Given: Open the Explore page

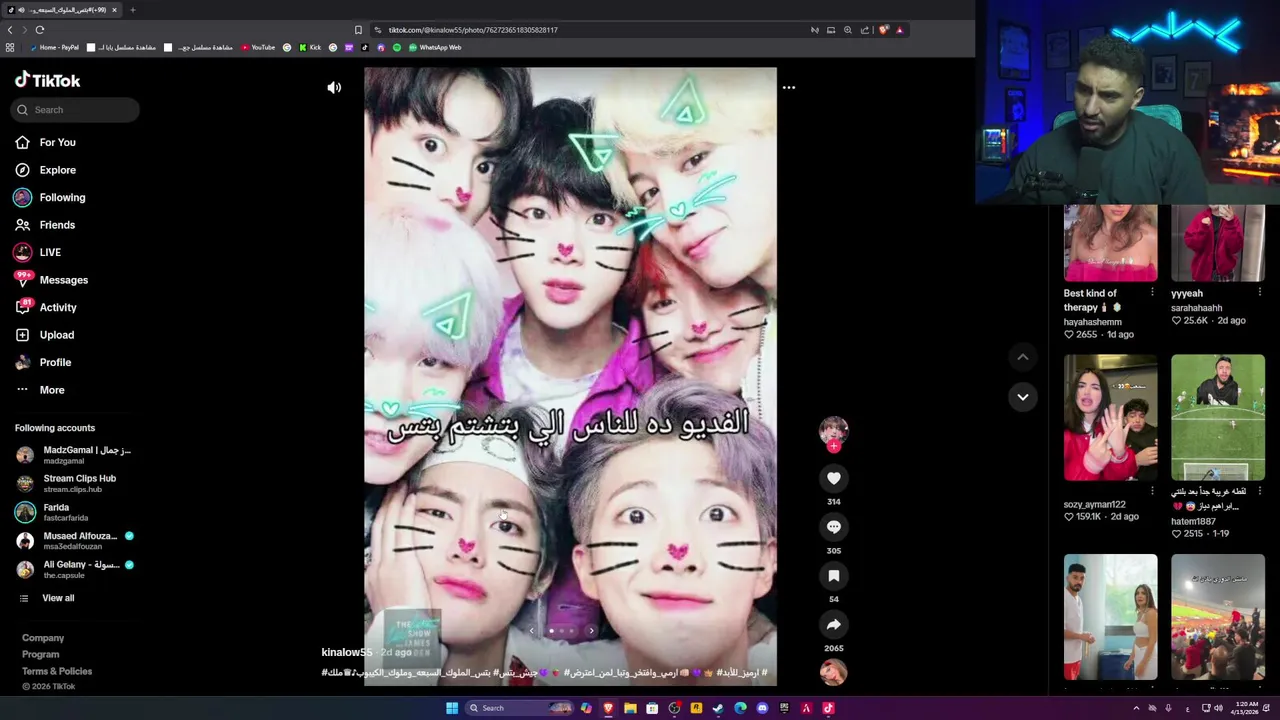Looking at the screenshot, I should [x=57, y=170].
